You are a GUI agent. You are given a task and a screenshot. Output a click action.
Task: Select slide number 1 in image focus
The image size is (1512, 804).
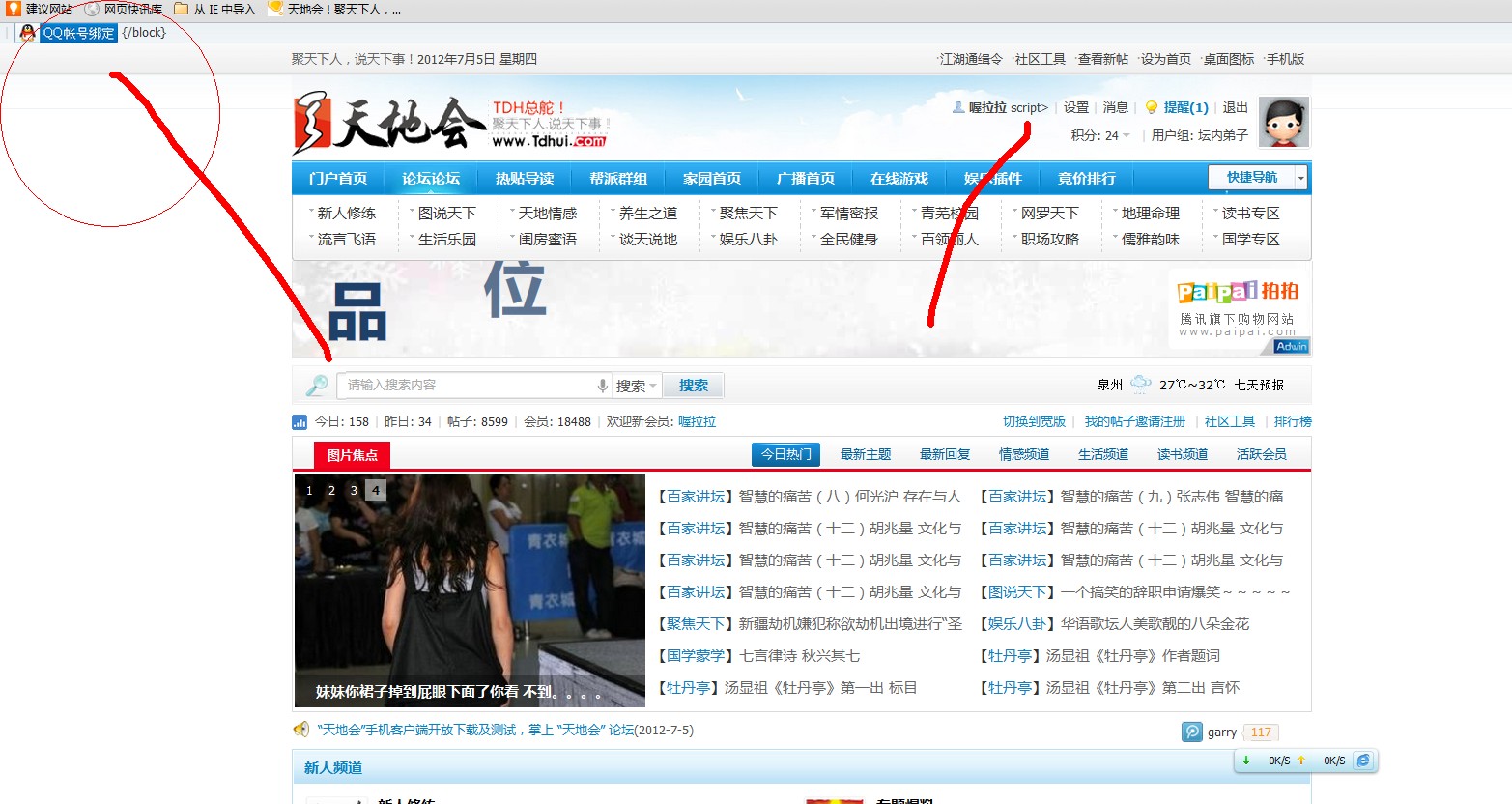[309, 491]
